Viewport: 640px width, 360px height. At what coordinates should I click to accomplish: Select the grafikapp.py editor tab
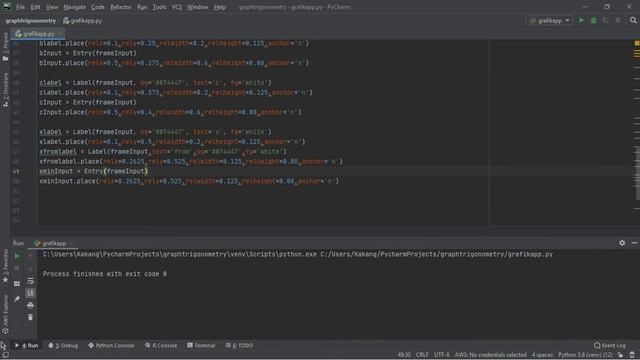point(38,34)
